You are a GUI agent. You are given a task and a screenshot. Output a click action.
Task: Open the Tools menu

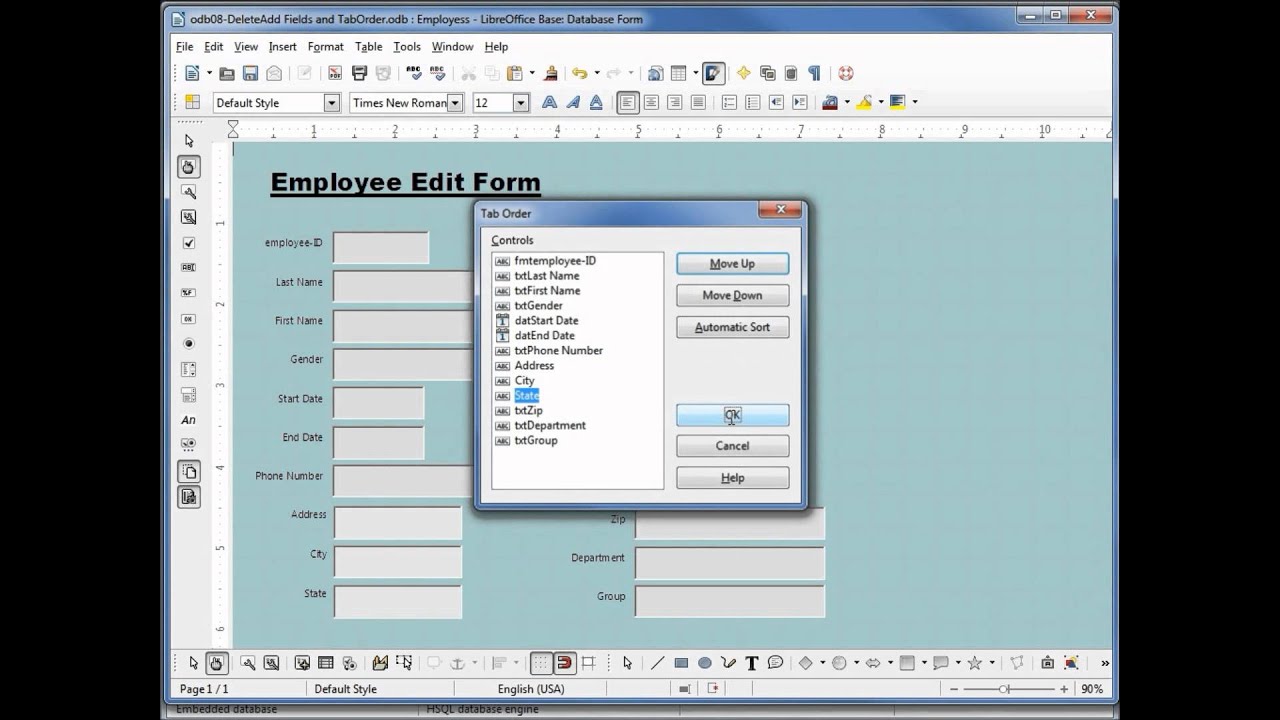[407, 47]
